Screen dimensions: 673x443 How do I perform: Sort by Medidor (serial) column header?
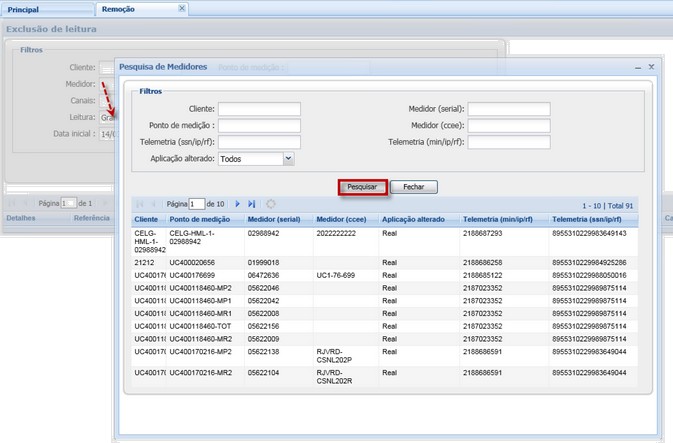[x=274, y=218]
